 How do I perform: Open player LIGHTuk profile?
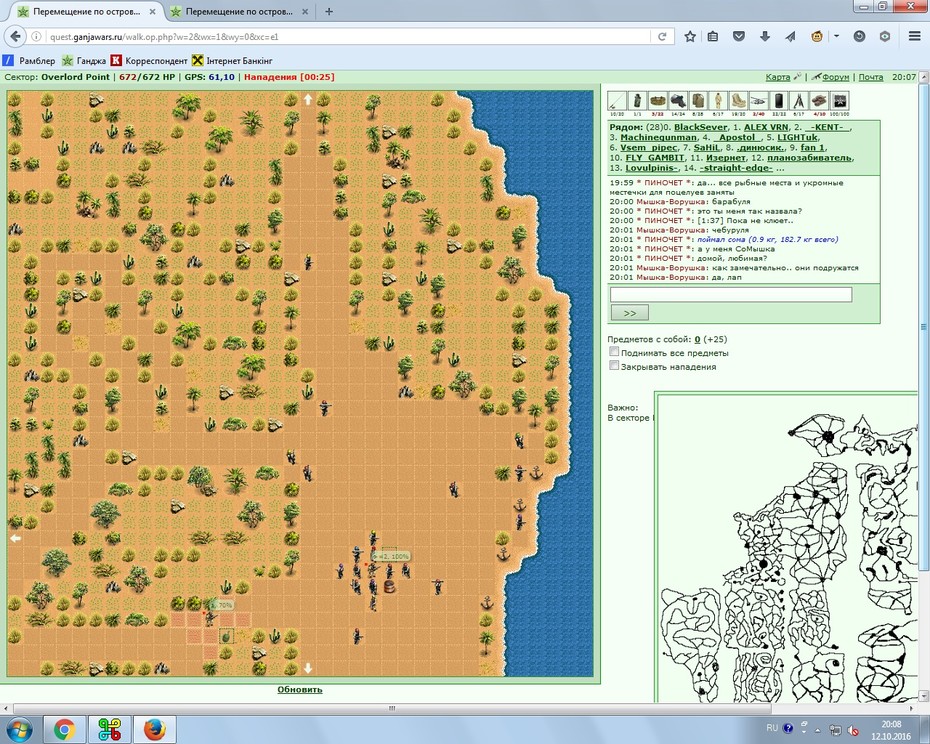pos(798,137)
